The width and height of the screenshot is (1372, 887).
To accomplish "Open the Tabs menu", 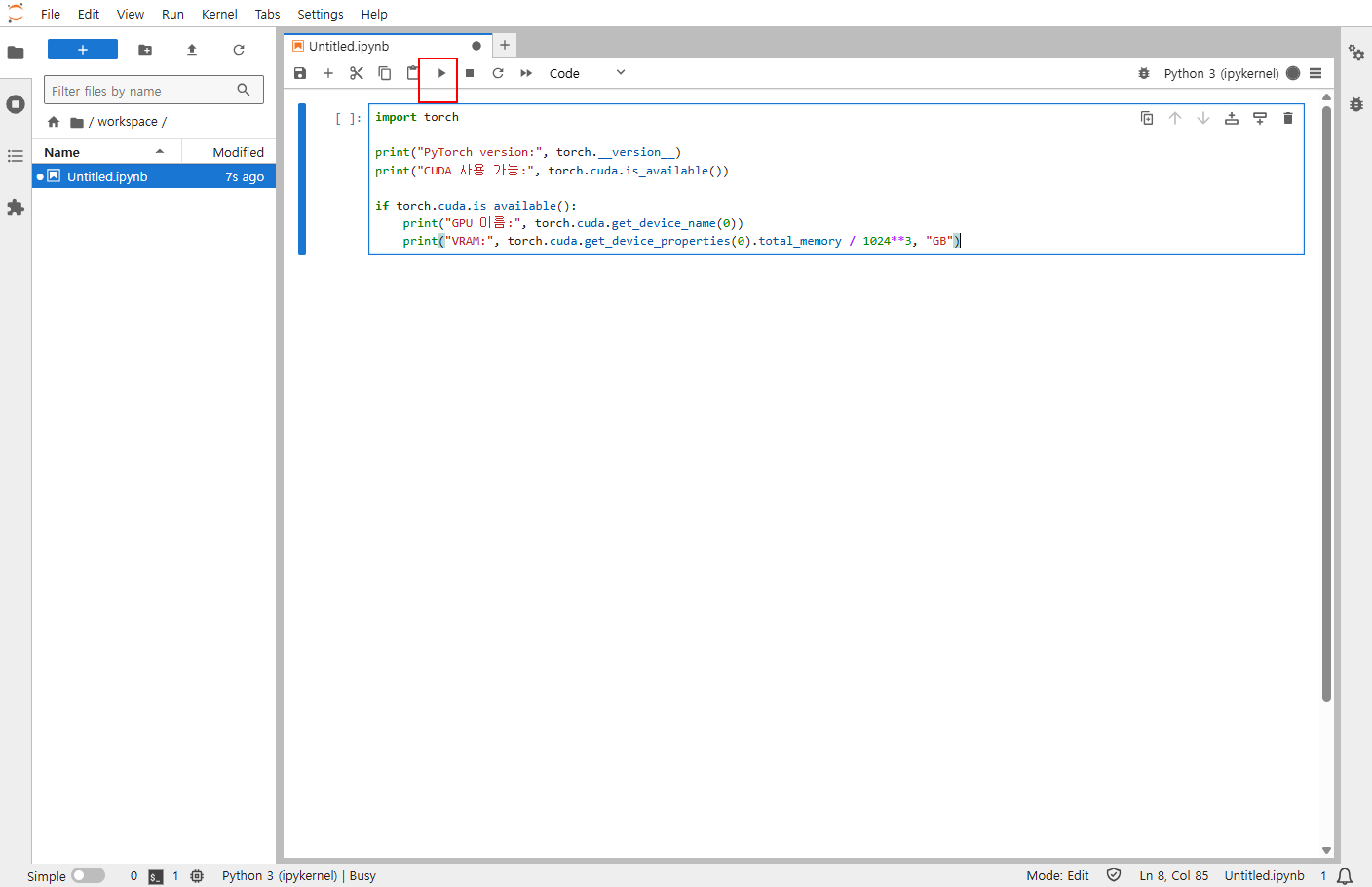I will click(267, 14).
